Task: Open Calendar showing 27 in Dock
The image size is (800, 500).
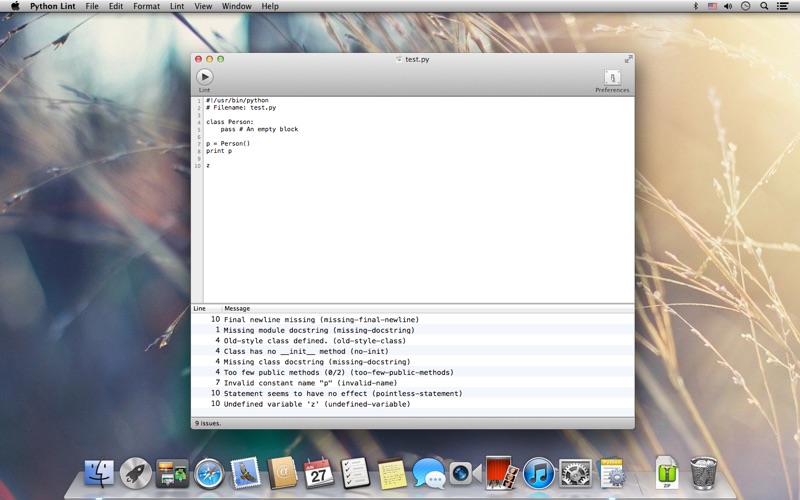Action: [319, 473]
